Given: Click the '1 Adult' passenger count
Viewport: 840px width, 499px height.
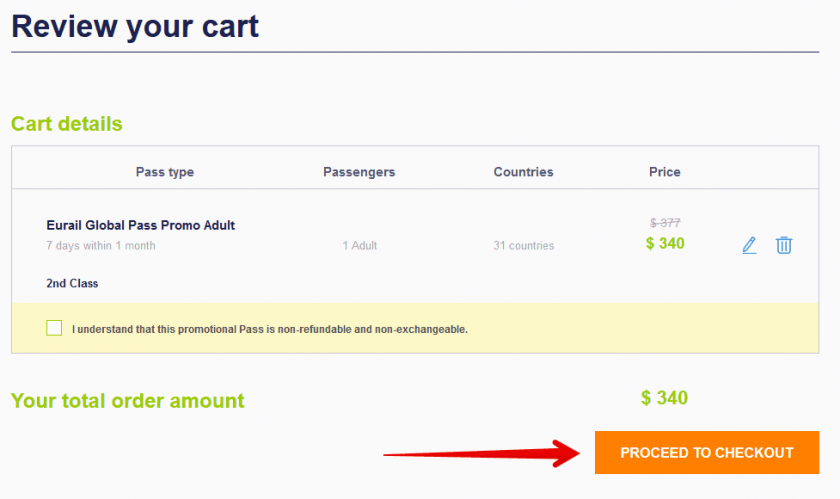Looking at the screenshot, I should point(360,246).
